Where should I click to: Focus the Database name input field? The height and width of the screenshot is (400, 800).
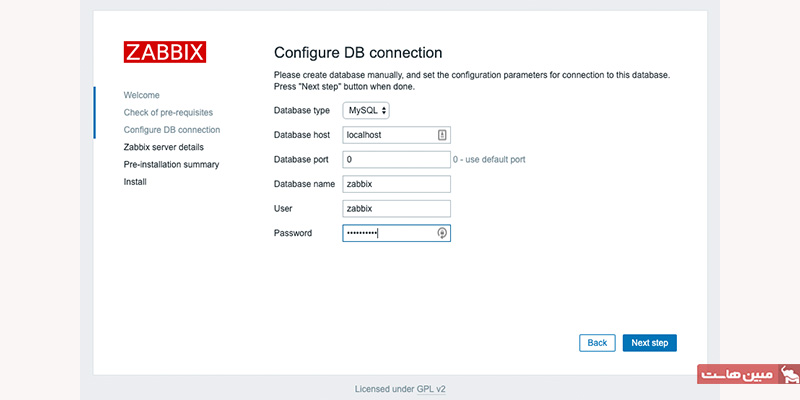[x=396, y=184]
